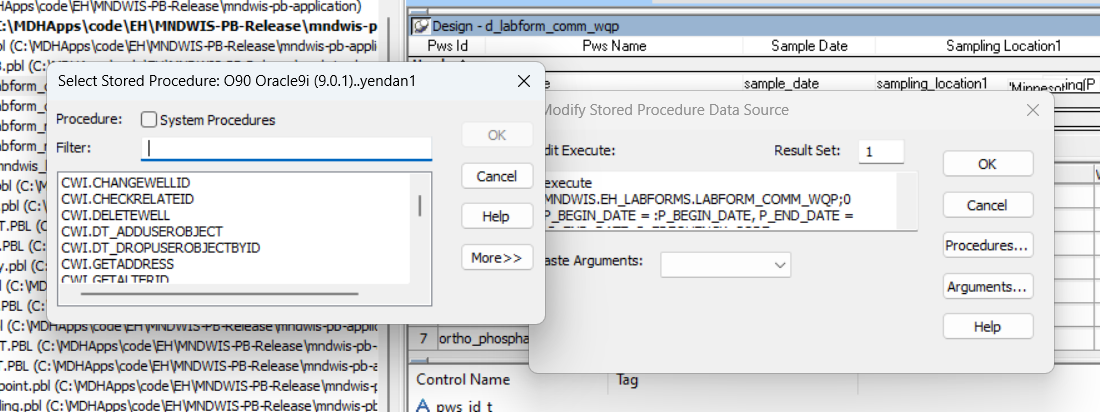
Task: Close the Modify Stored Procedure Data Source dialog
Action: (1033, 110)
